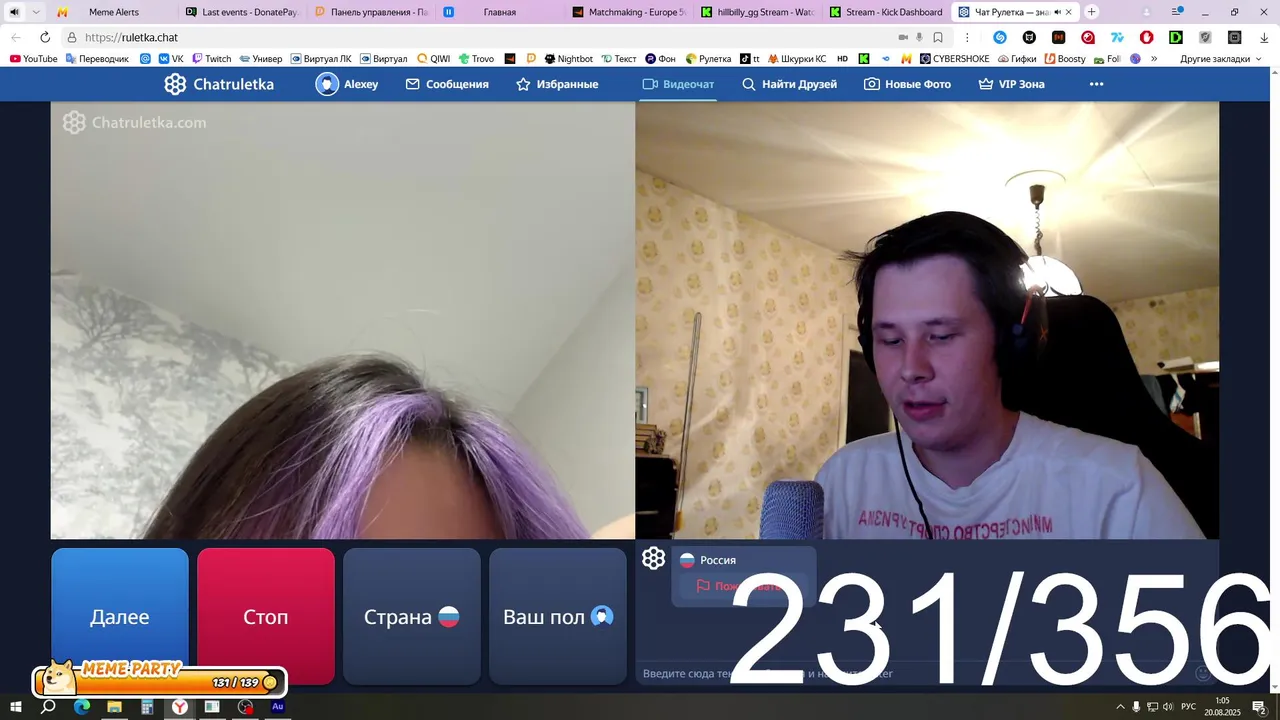Open the Страна country selector
Viewport: 1280px width, 720px height.
412,616
